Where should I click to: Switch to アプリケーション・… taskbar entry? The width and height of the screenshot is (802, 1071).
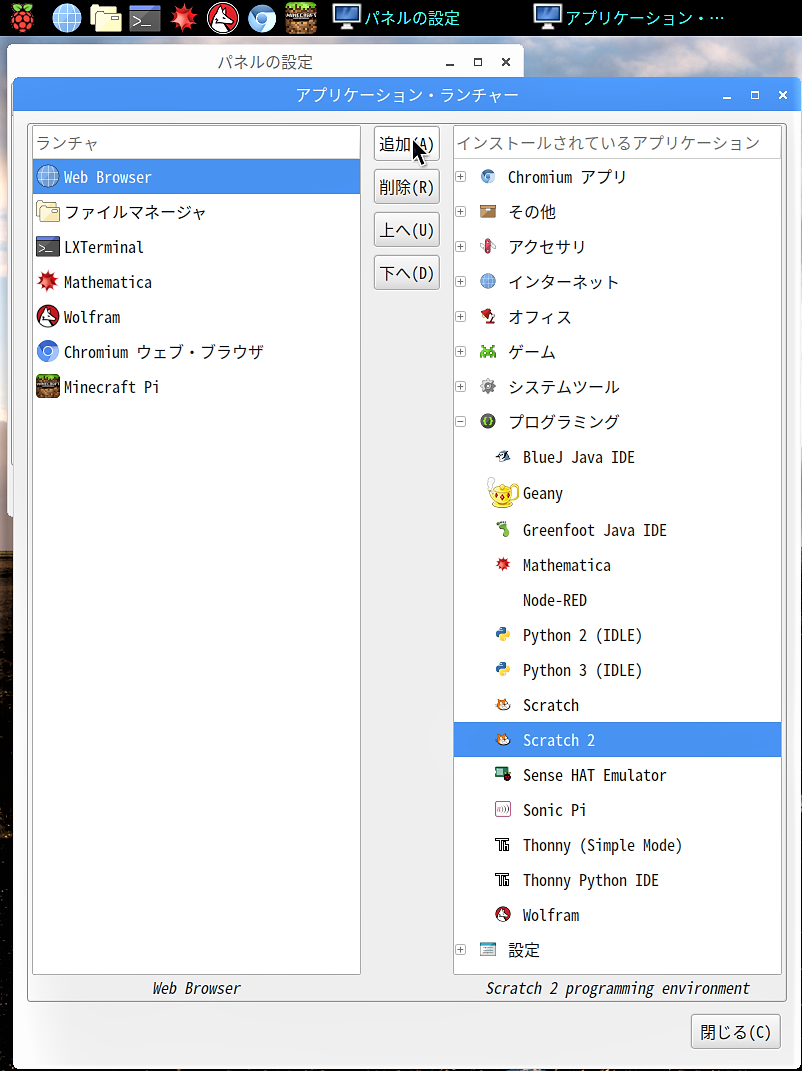[x=629, y=18]
